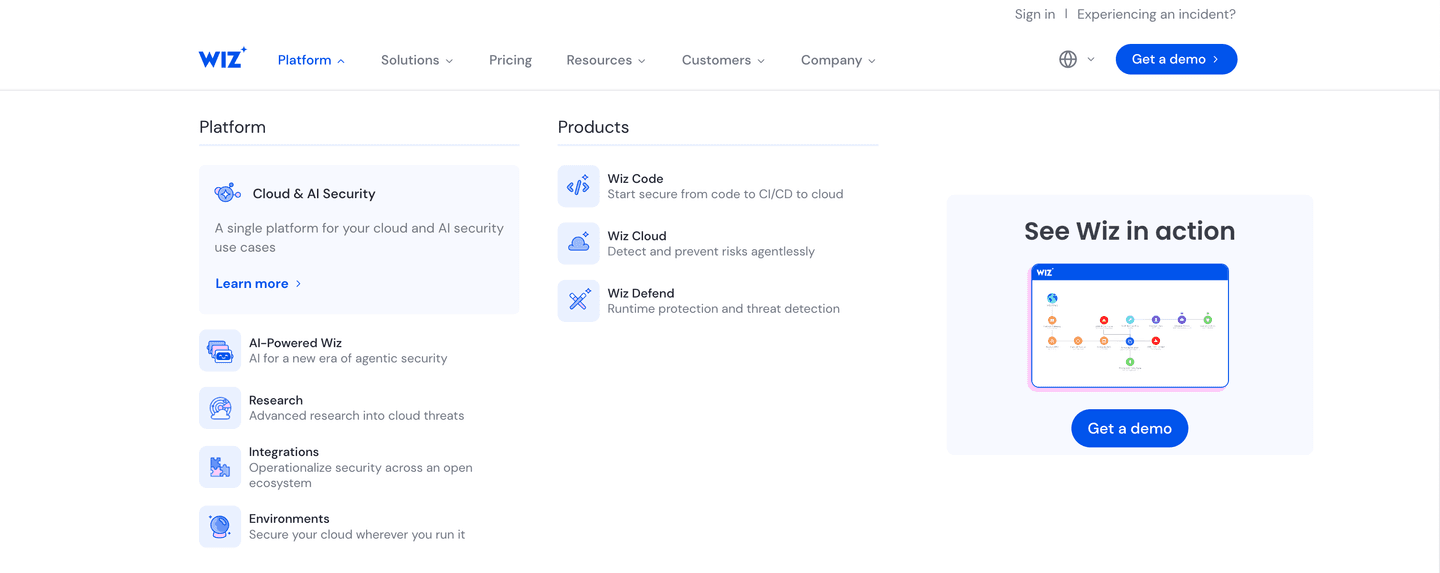
Task: Expand the Customers menu chevron
Action: click(x=761, y=61)
